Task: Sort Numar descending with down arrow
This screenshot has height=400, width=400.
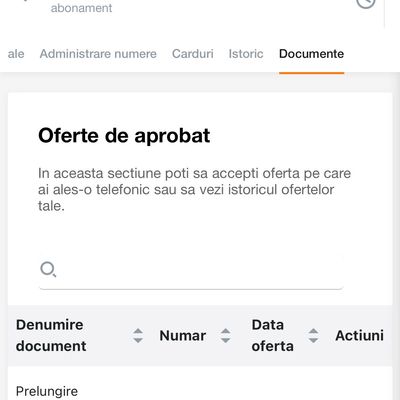Action: [226, 340]
